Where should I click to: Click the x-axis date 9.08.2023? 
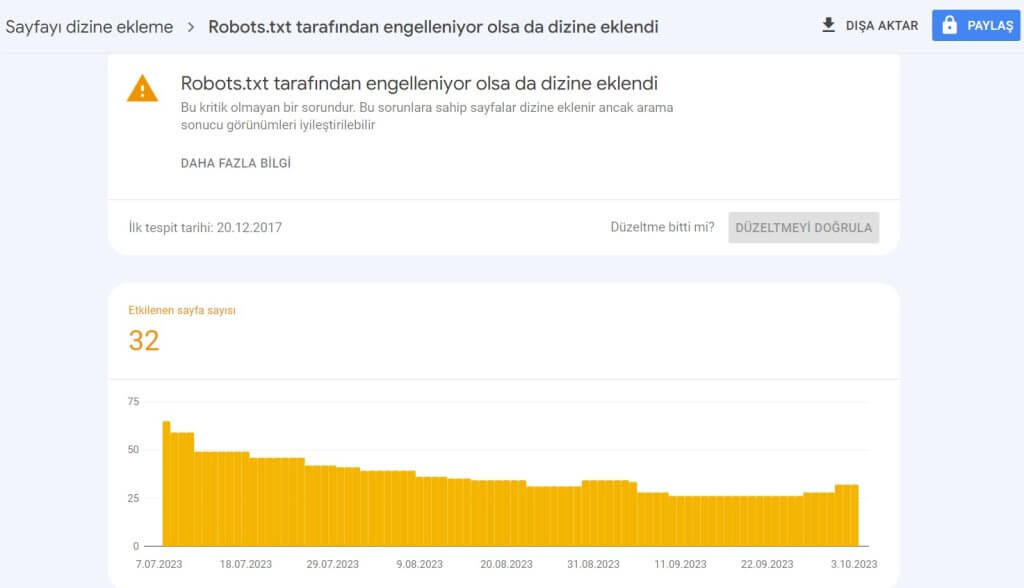coord(419,564)
